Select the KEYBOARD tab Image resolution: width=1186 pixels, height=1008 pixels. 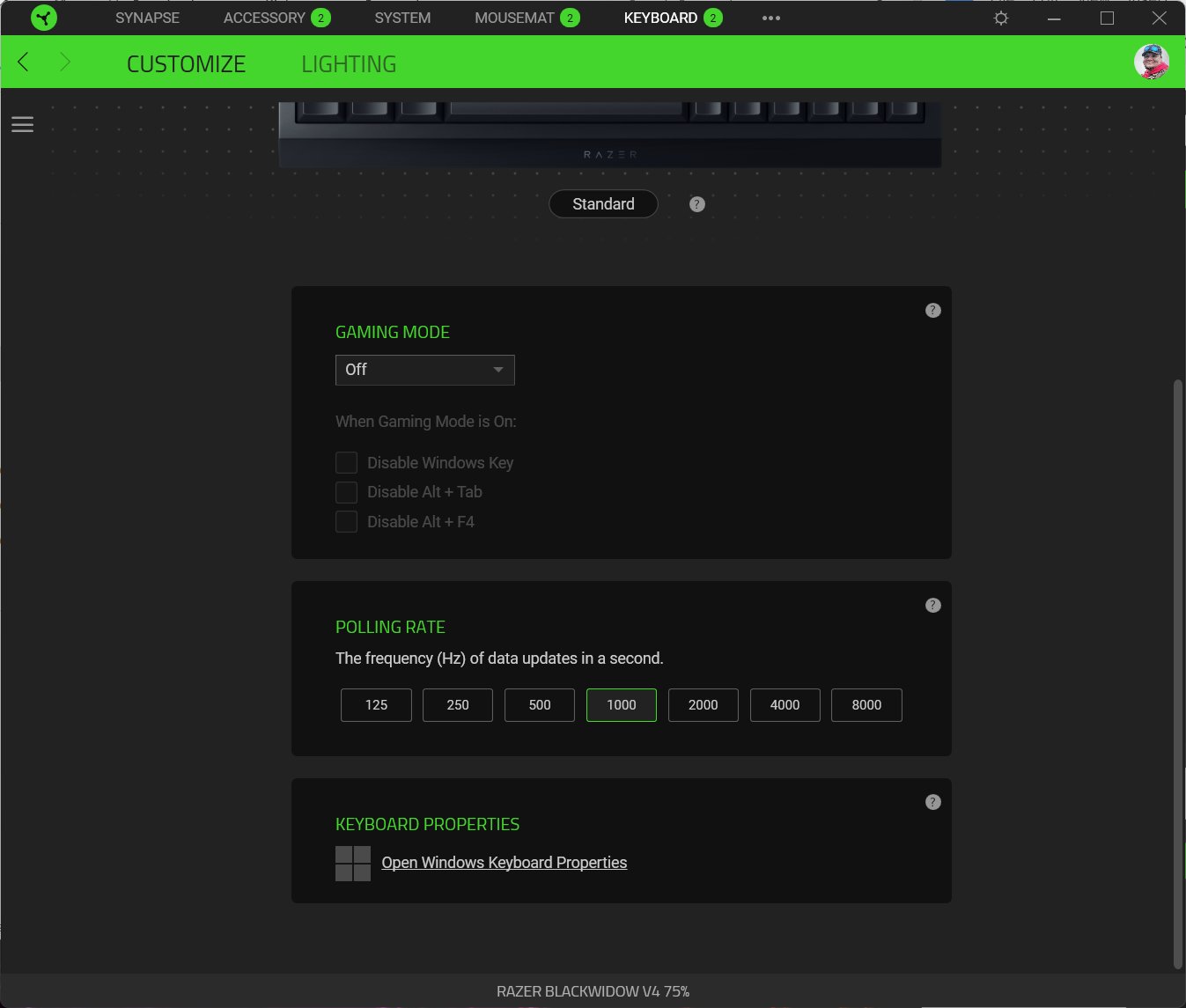click(673, 18)
